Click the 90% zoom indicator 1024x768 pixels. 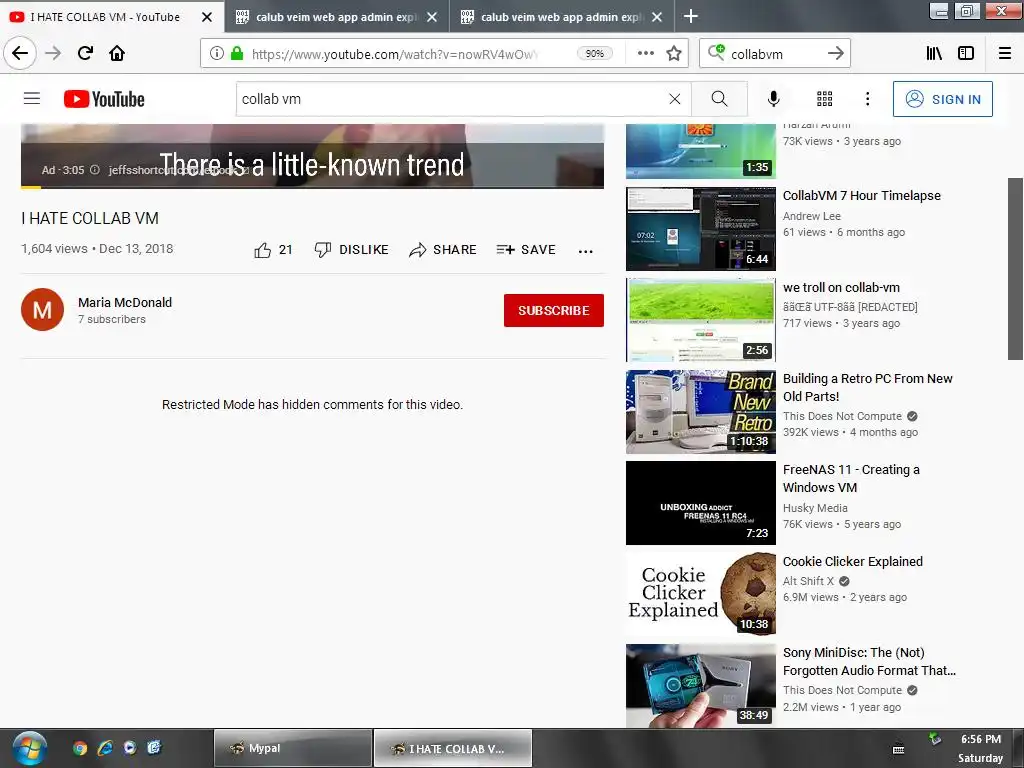point(594,53)
